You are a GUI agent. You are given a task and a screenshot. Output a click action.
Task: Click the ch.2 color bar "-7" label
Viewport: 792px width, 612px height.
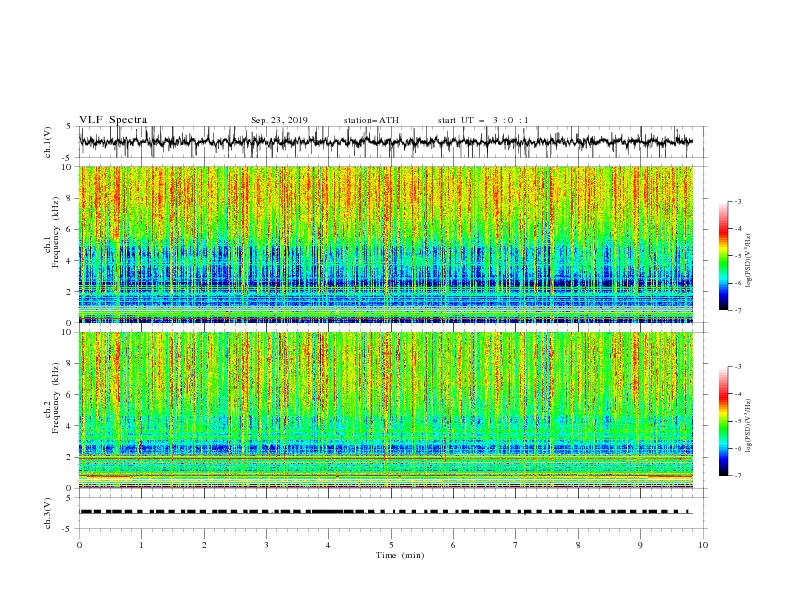click(738, 476)
